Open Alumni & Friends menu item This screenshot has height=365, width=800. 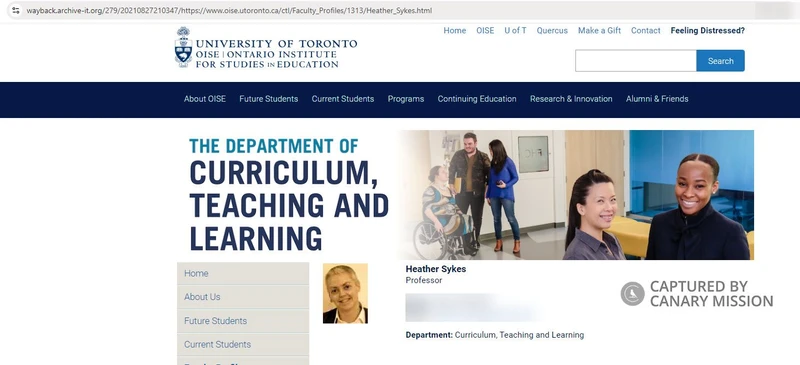[x=657, y=99]
